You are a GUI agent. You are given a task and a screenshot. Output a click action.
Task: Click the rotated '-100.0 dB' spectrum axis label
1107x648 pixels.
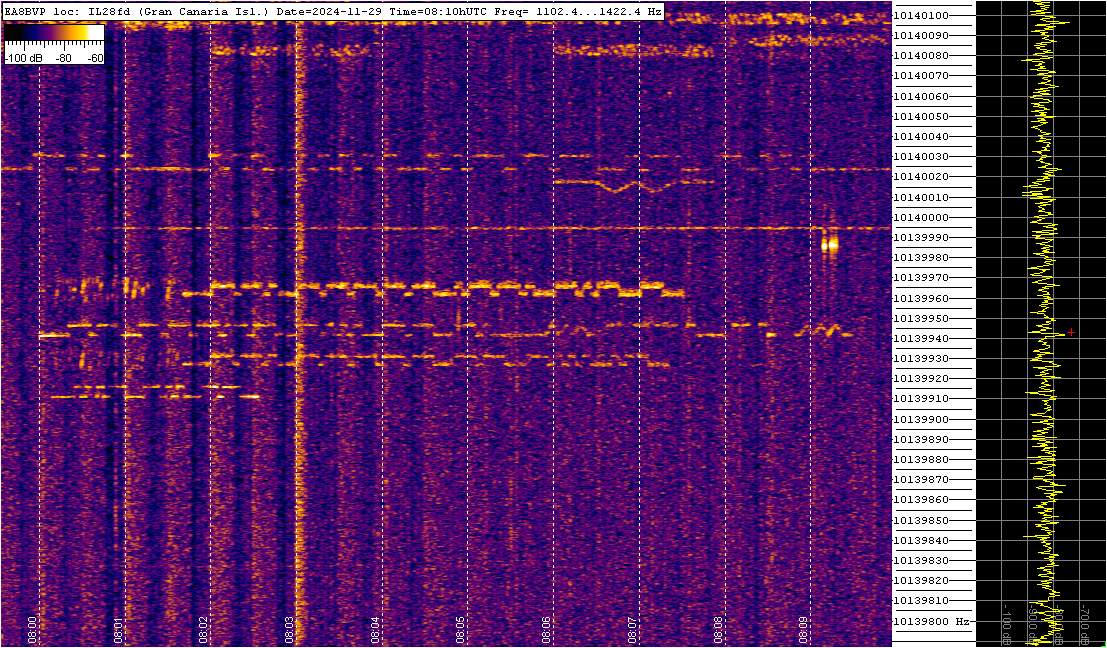pyautogui.click(x=1005, y=623)
